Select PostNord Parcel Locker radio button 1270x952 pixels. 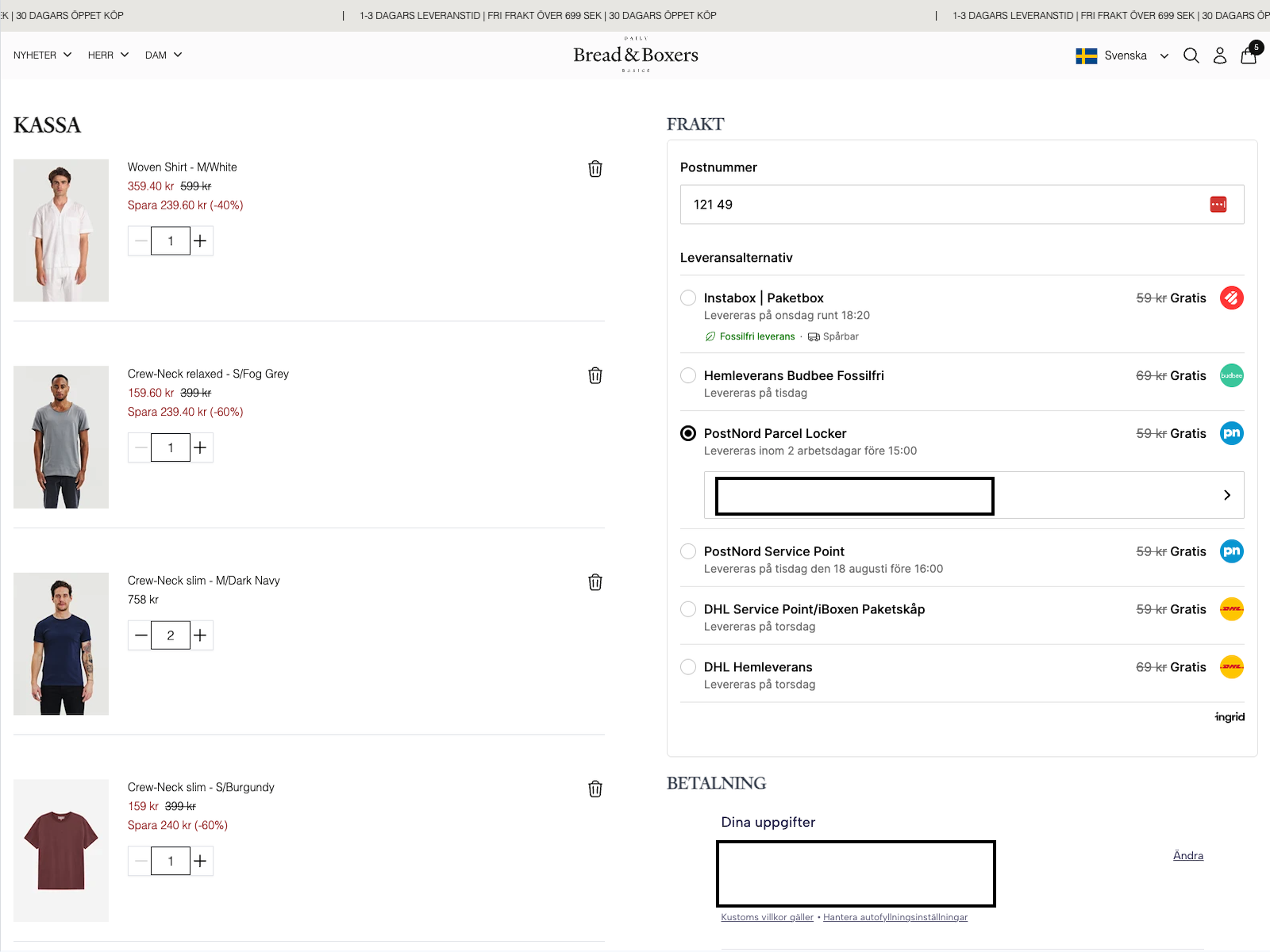[688, 433]
